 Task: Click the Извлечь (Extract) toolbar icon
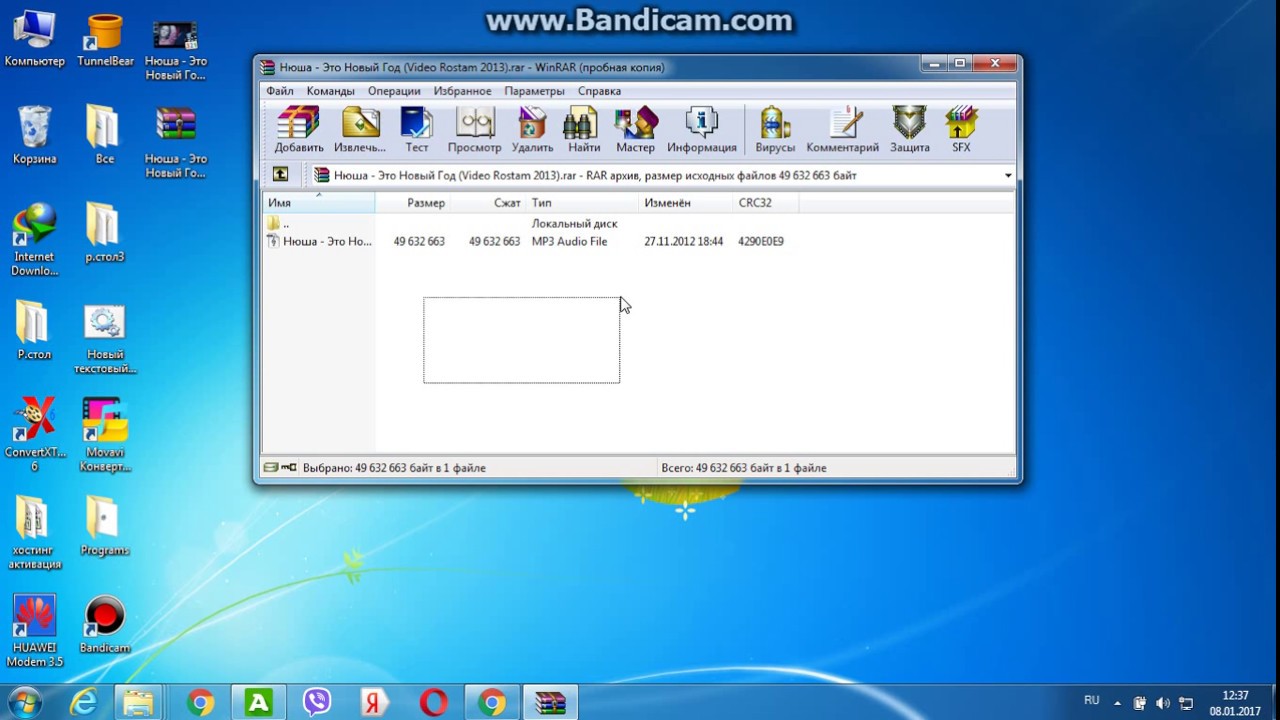pos(360,130)
